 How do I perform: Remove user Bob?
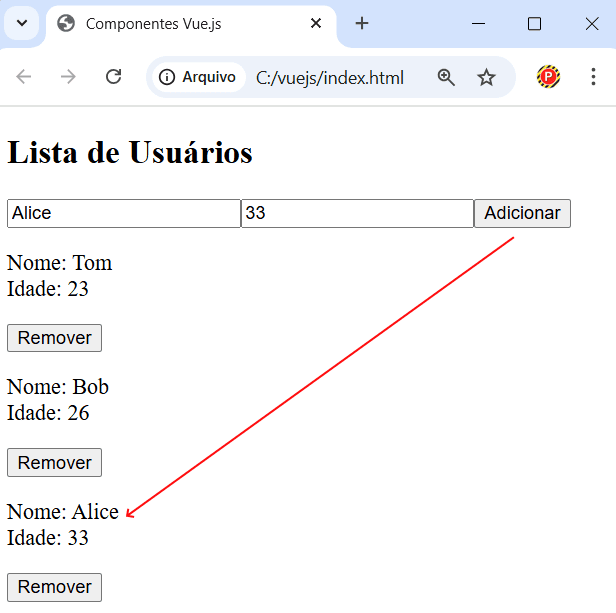55,463
